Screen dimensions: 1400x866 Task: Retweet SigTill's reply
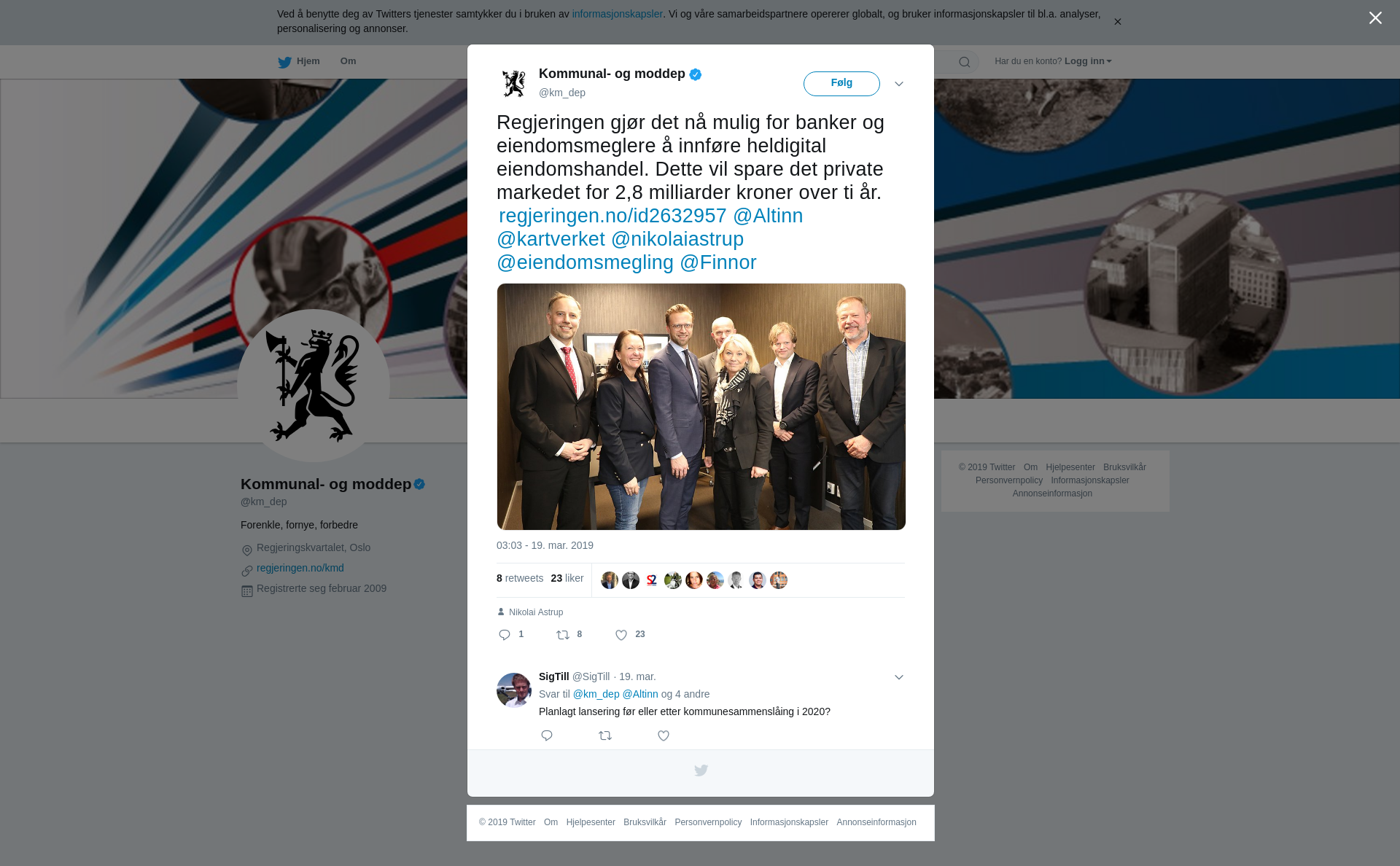tap(605, 736)
